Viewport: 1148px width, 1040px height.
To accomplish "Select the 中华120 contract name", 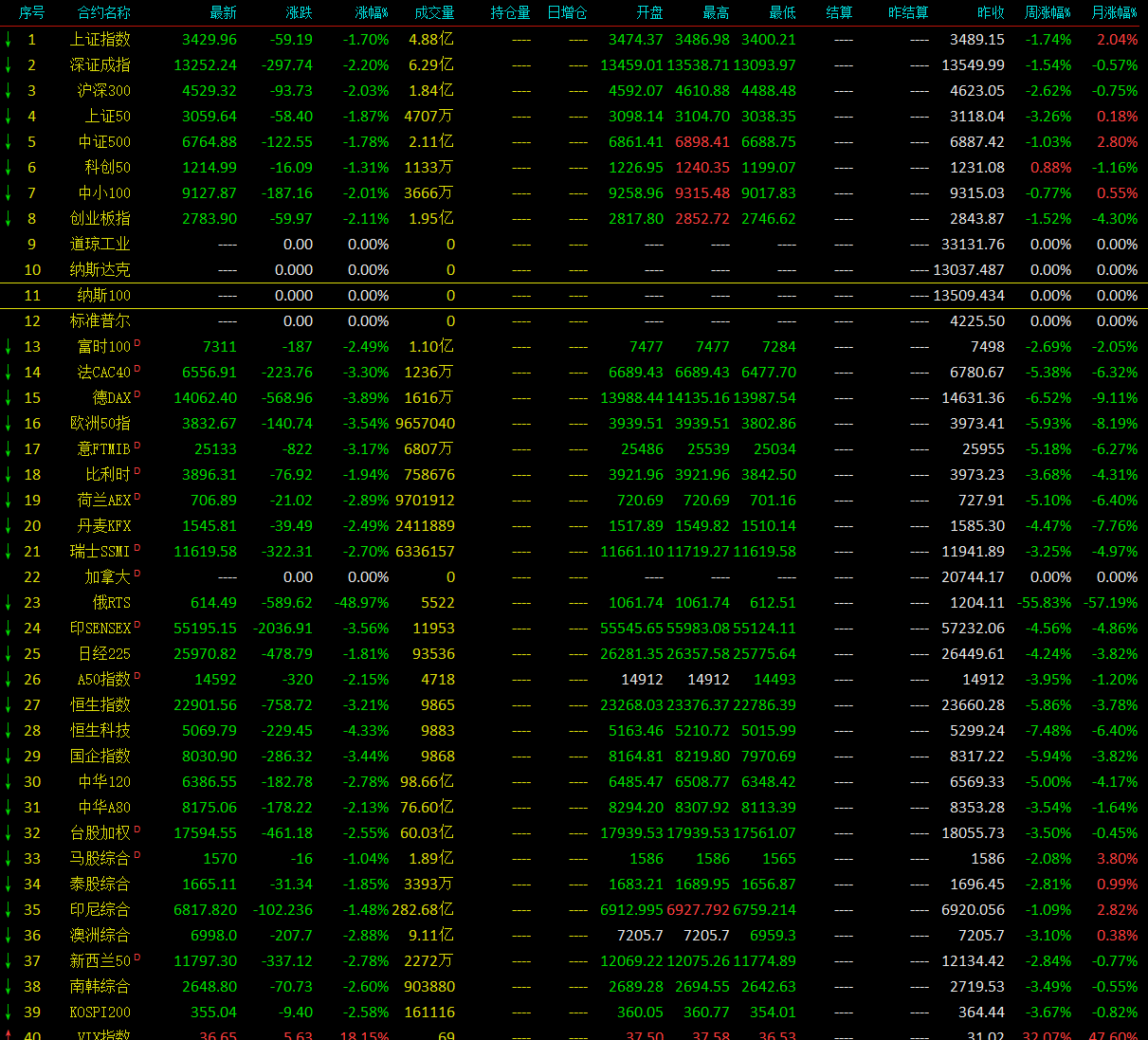I will tap(103, 782).
